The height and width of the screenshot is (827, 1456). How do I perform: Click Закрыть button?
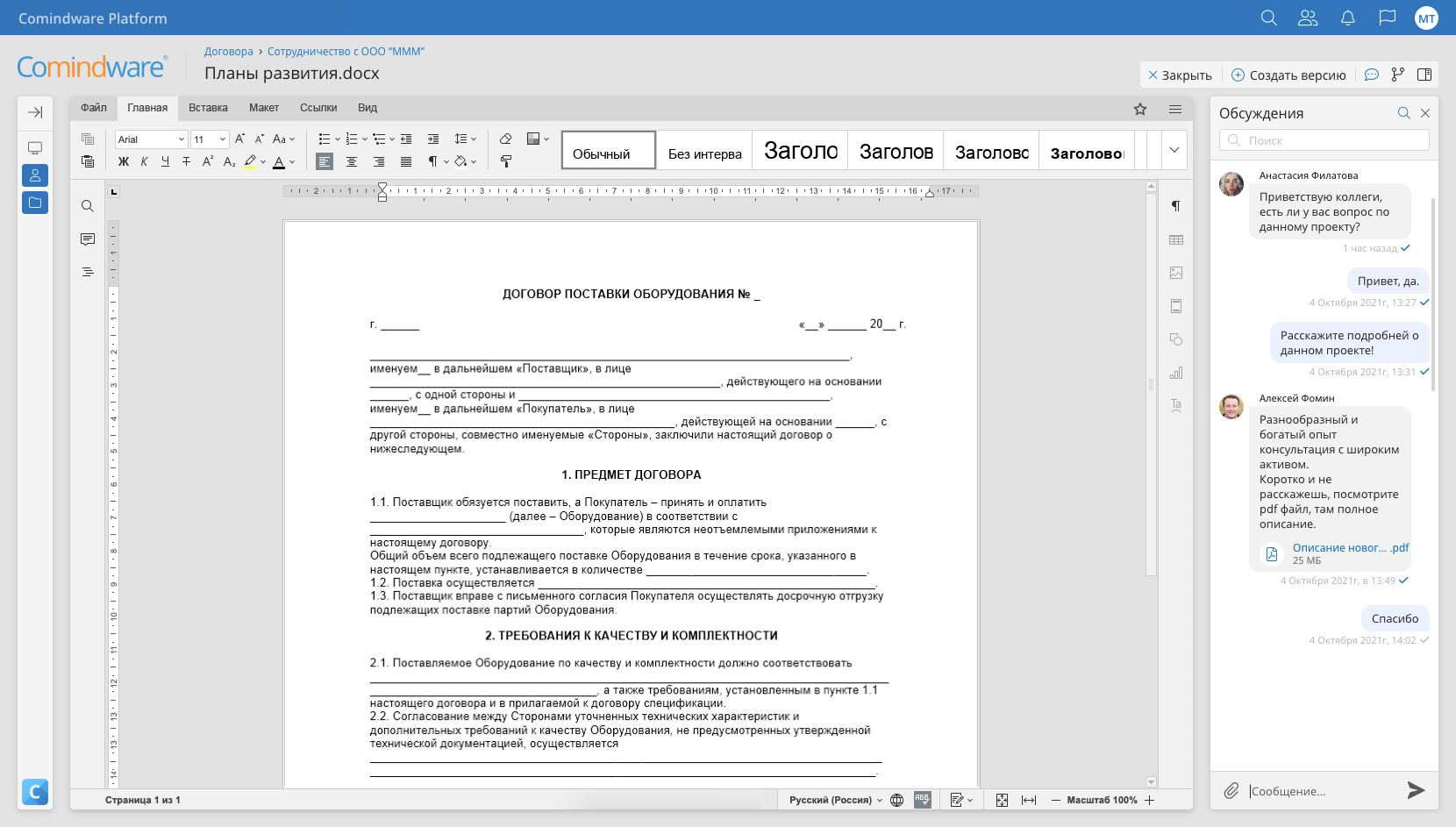pyautogui.click(x=1180, y=75)
